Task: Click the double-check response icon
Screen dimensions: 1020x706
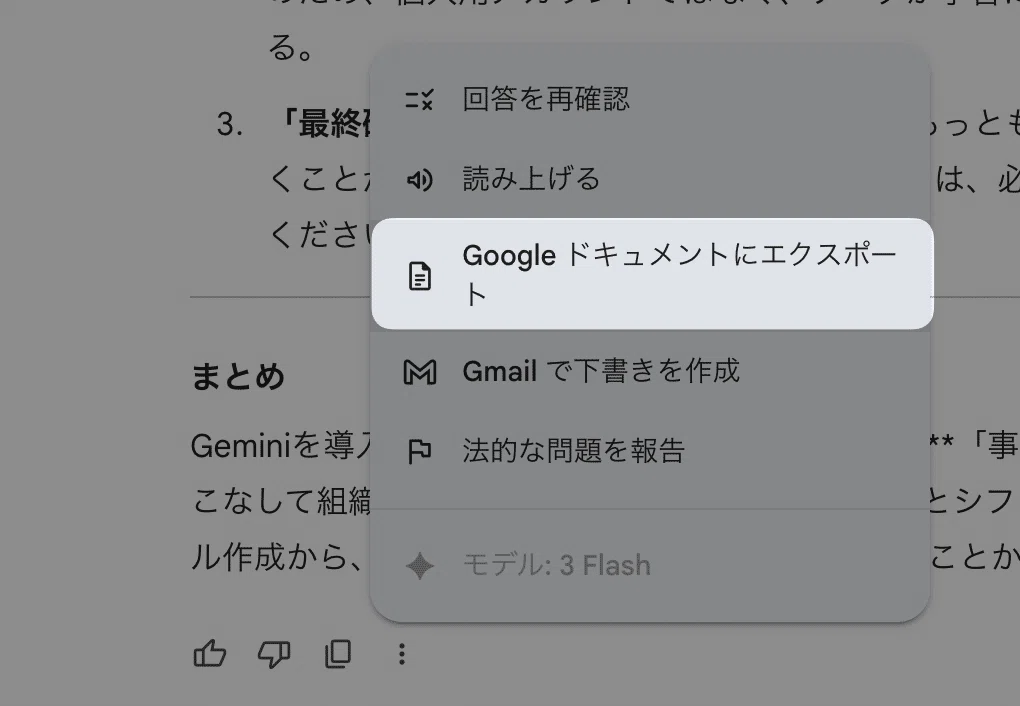Action: point(419,100)
